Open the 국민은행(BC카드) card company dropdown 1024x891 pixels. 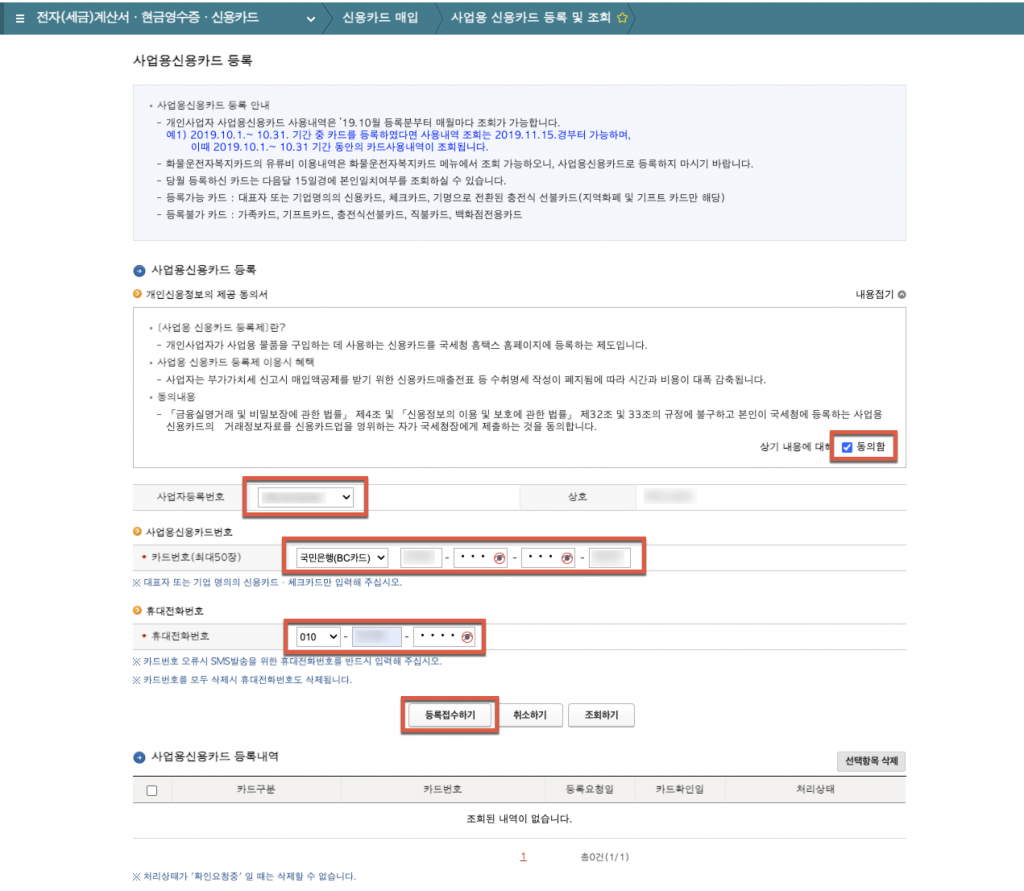(342, 558)
